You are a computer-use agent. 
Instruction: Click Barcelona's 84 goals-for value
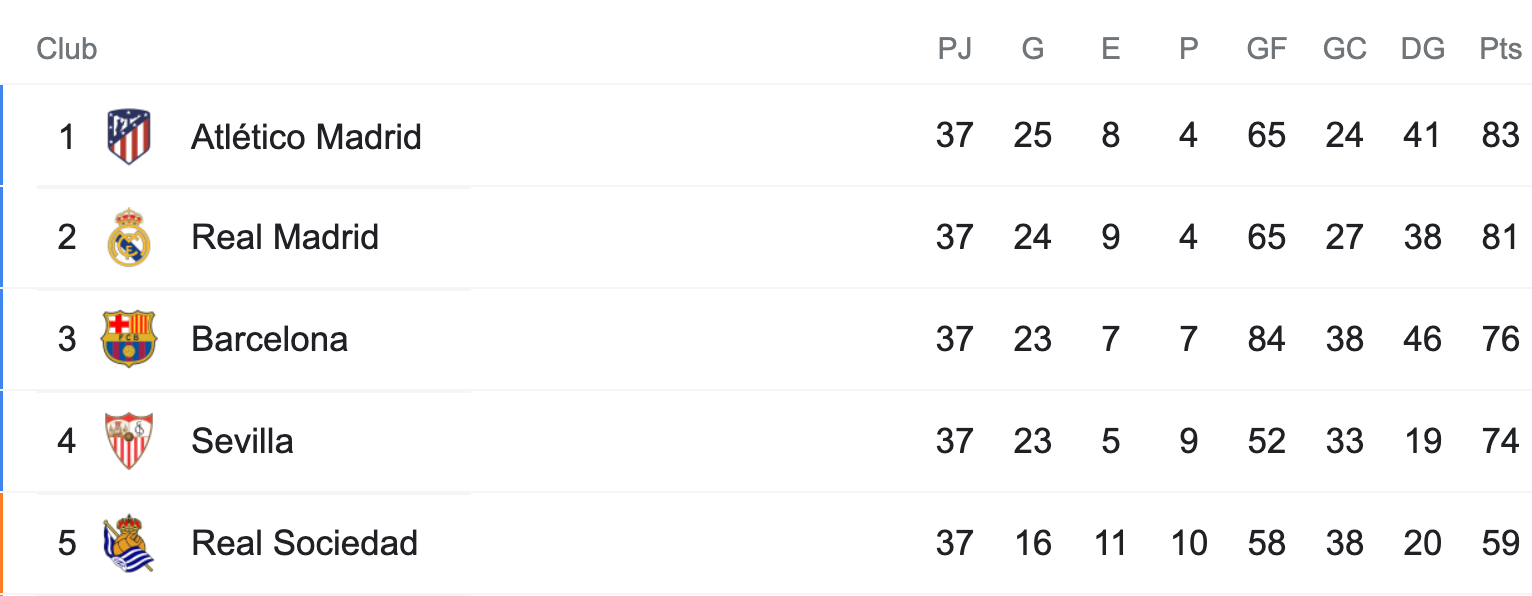[x=1266, y=339]
